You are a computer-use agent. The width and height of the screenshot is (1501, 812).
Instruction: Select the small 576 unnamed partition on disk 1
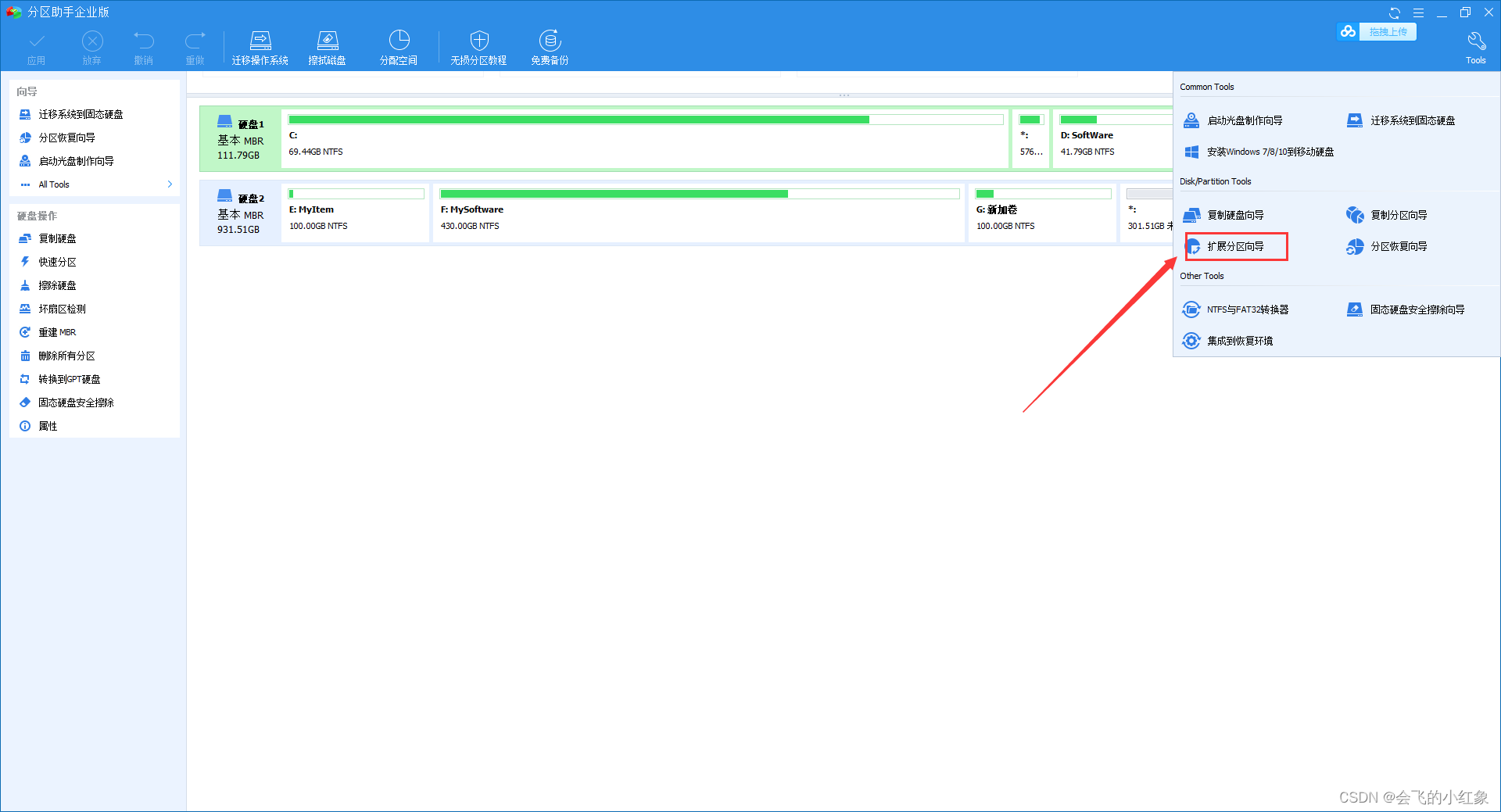tap(1030, 138)
